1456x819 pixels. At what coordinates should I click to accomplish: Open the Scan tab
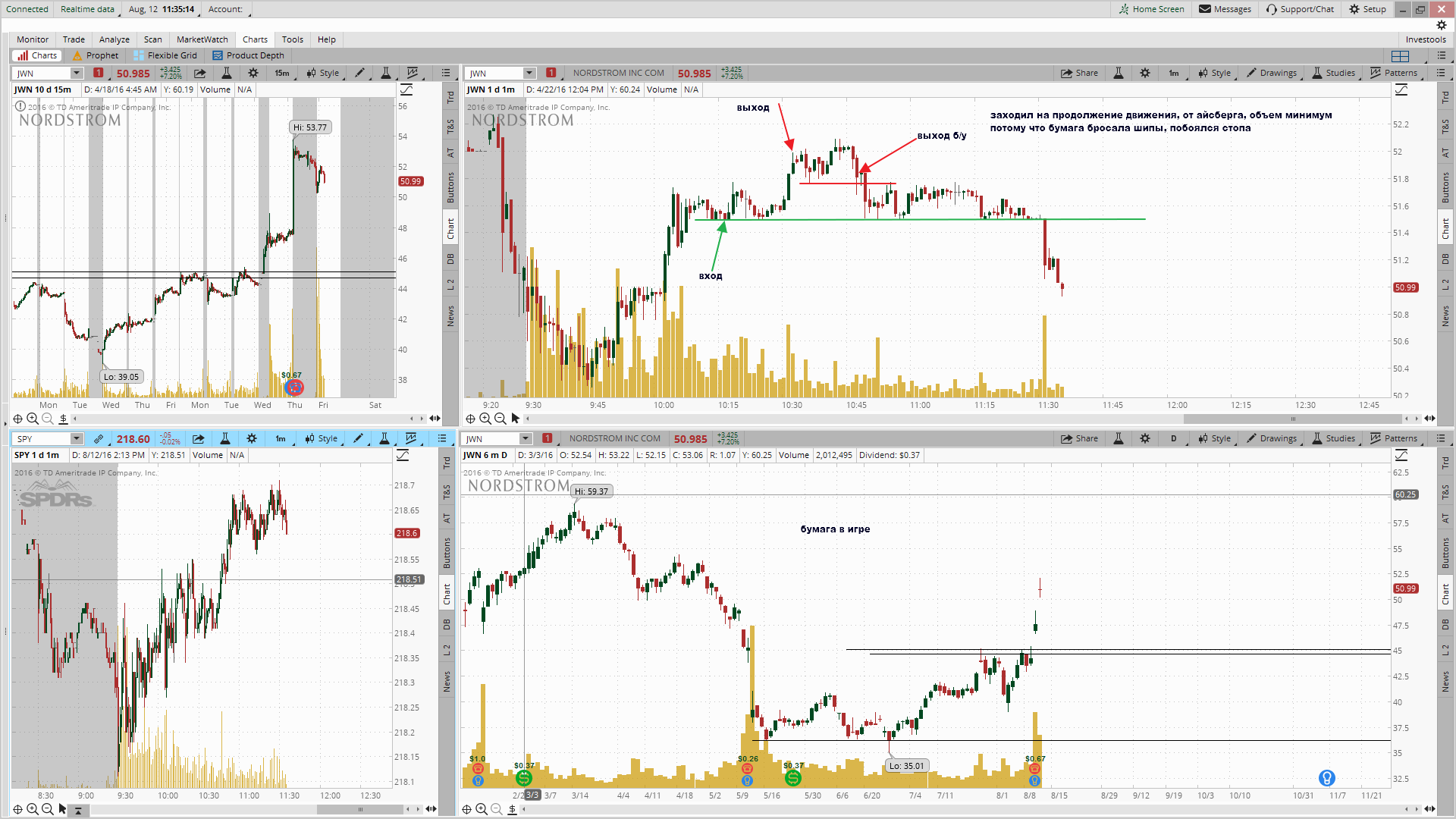click(x=152, y=39)
